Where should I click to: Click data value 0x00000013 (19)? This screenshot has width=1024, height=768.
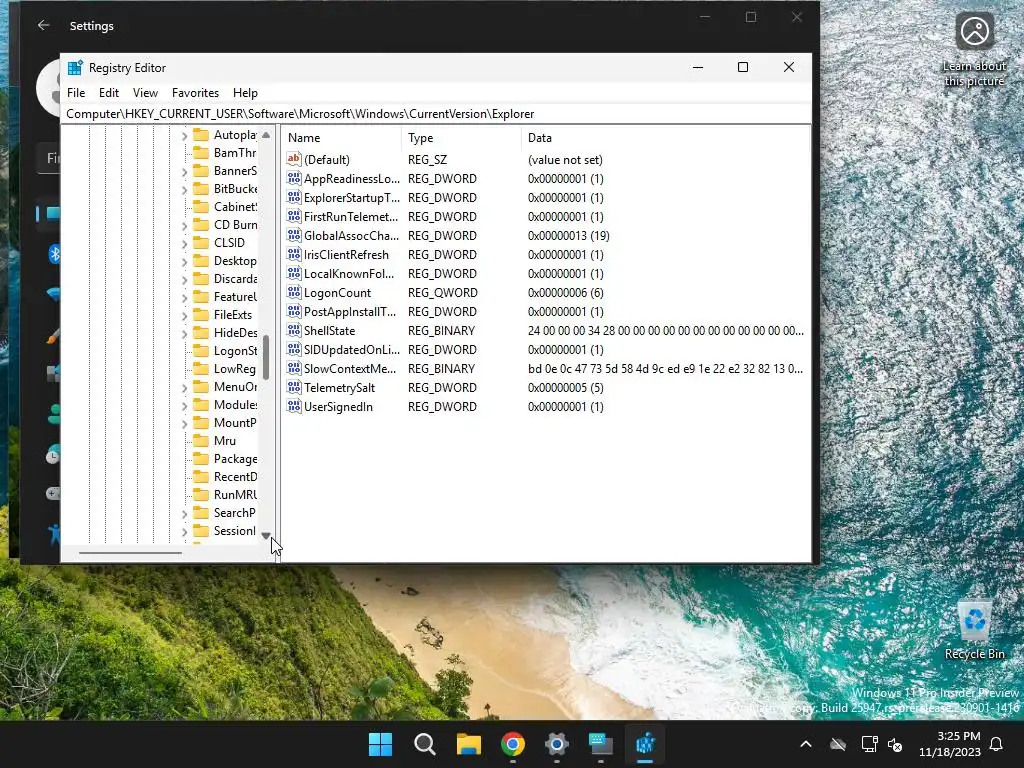(568, 235)
